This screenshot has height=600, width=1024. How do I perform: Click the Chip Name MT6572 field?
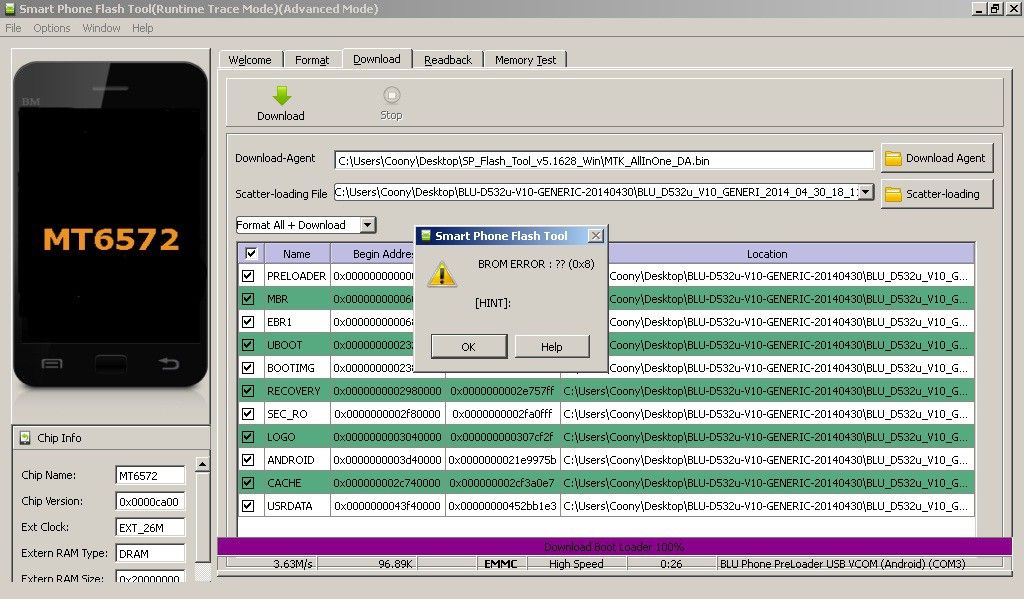(x=150, y=475)
